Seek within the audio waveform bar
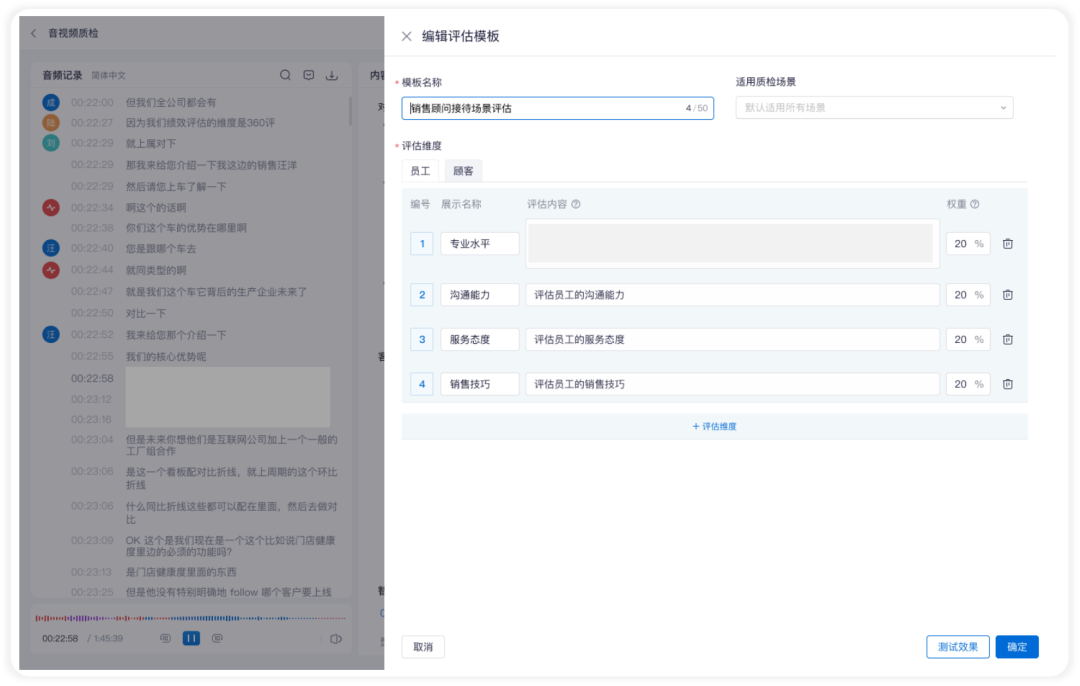 tap(190, 618)
